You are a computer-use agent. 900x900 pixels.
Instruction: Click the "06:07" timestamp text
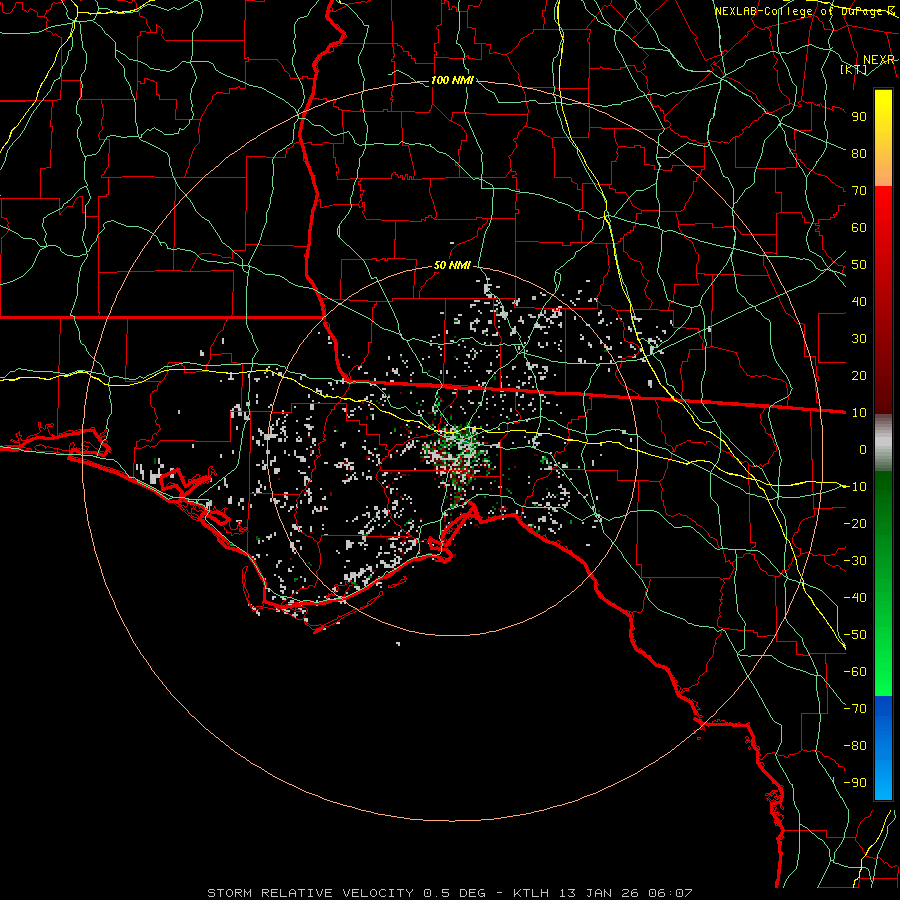tap(670, 893)
